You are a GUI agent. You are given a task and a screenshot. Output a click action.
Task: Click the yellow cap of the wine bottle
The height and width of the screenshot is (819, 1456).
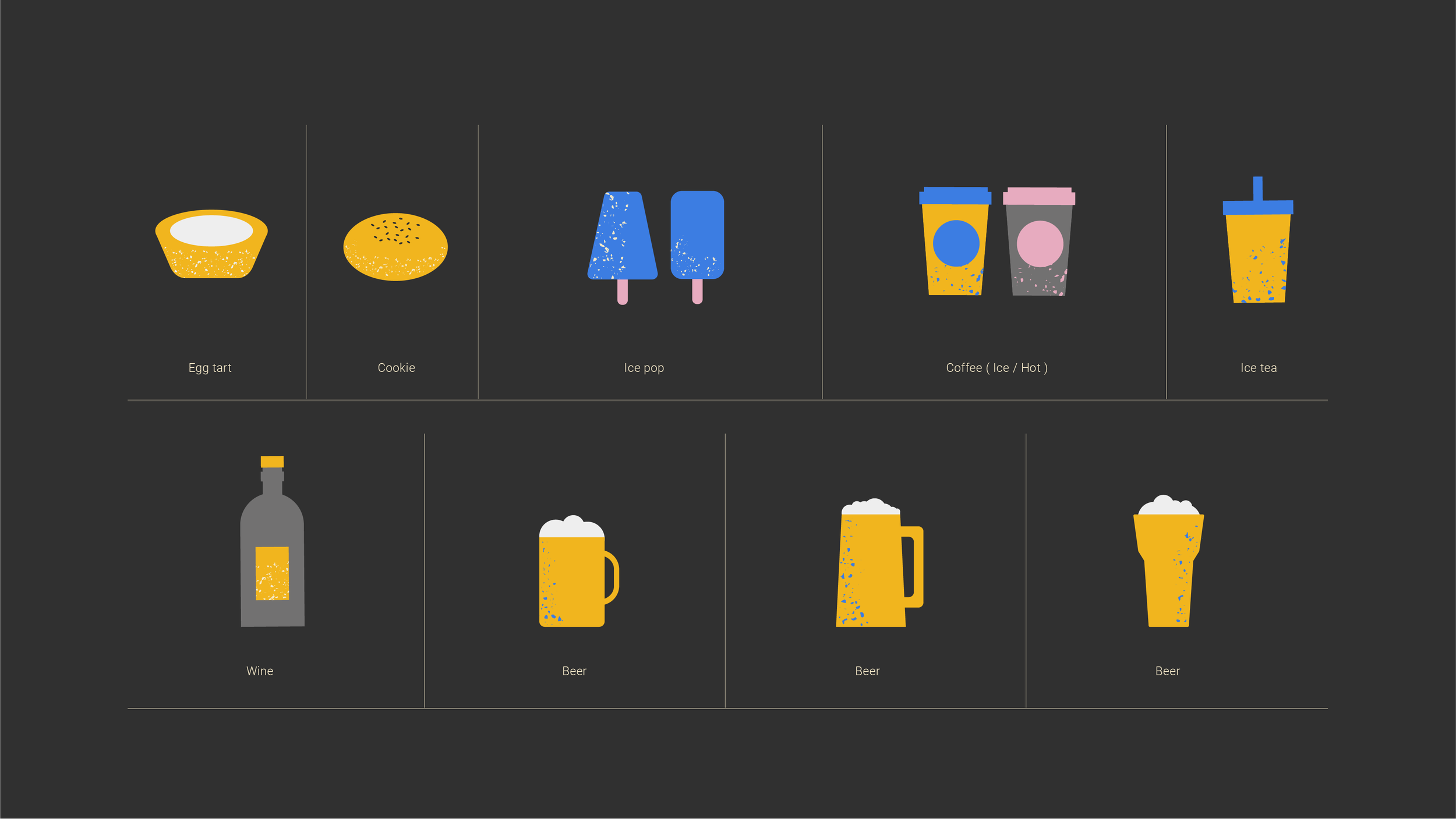coord(272,462)
